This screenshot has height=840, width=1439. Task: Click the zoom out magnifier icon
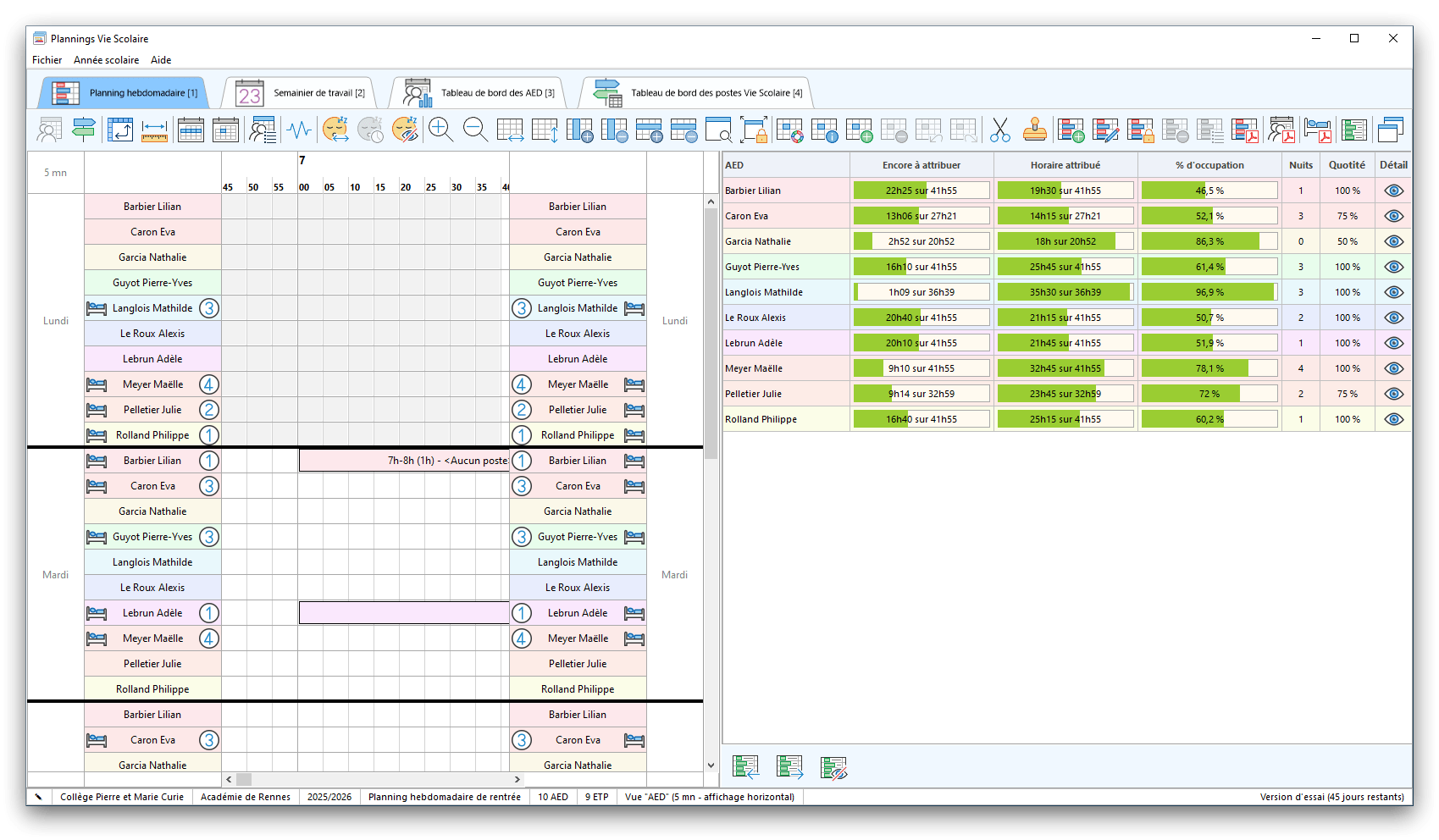point(475,130)
